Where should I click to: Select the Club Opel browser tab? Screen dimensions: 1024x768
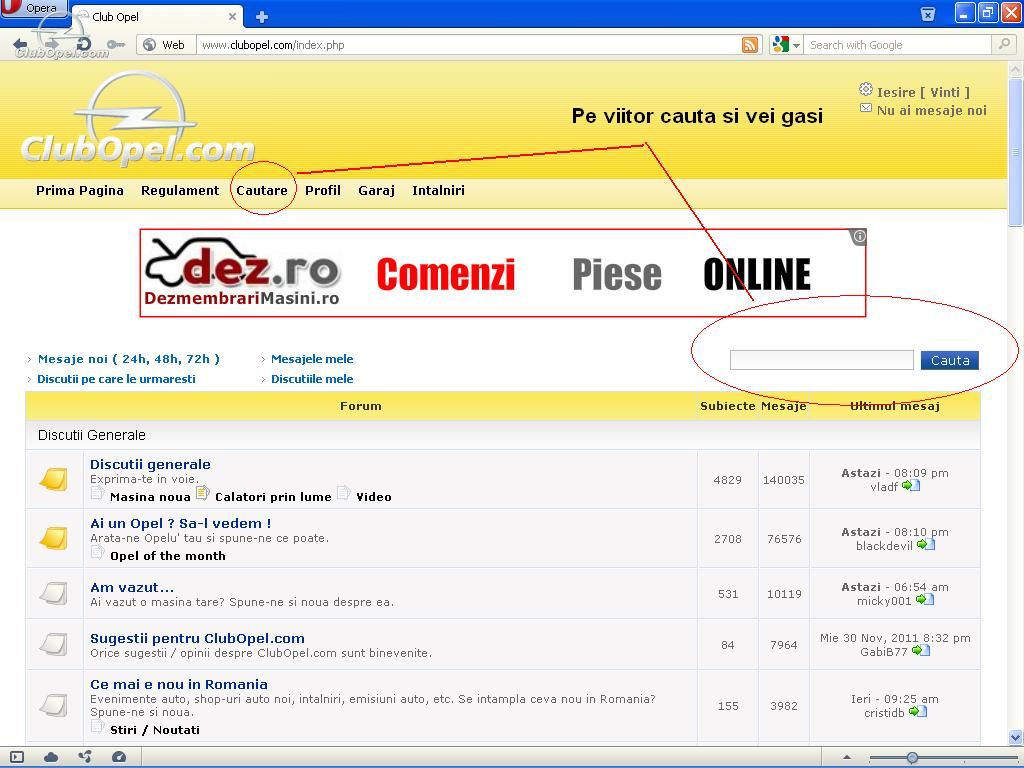coord(157,16)
